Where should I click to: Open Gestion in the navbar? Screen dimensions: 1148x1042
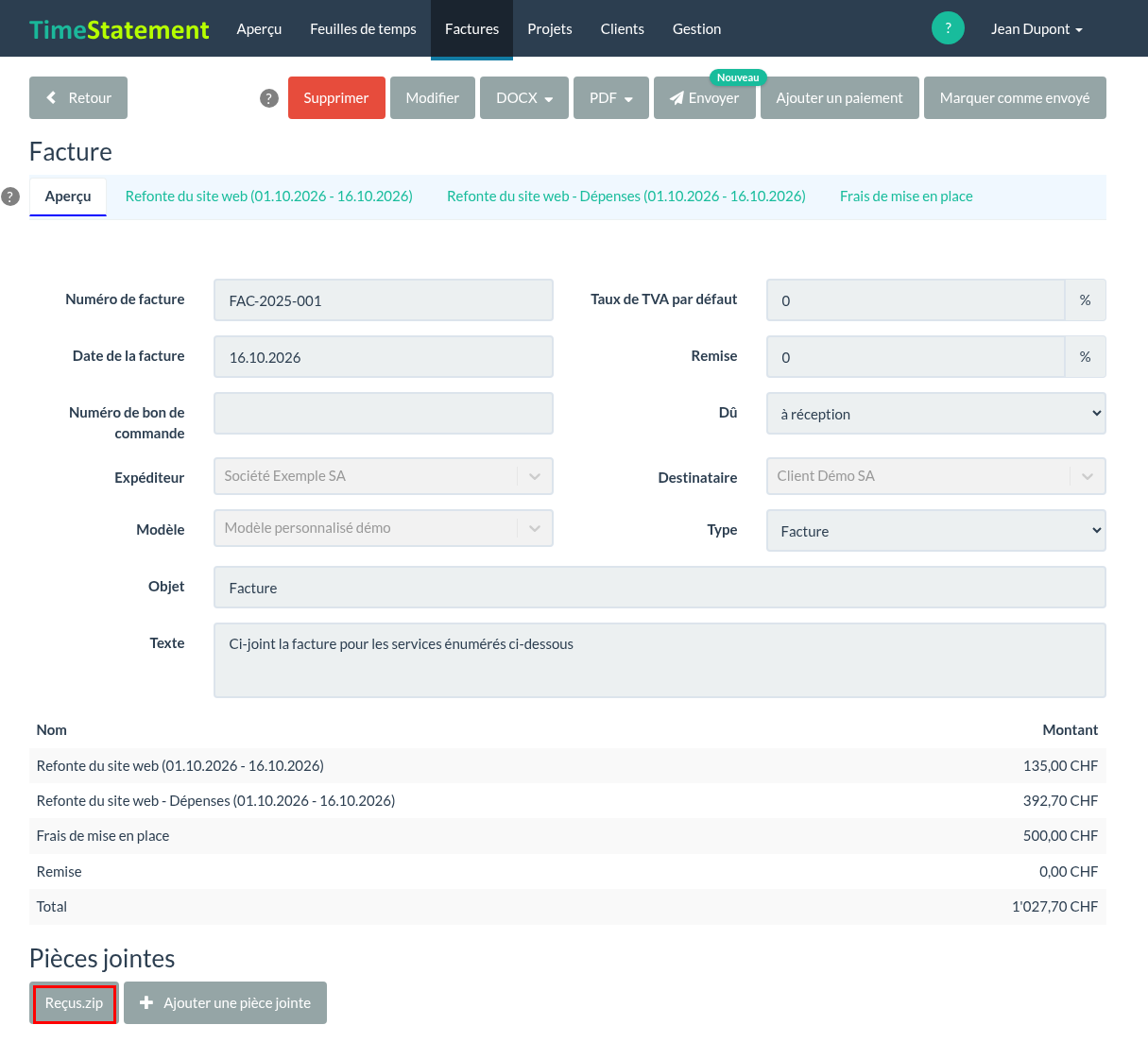point(697,29)
